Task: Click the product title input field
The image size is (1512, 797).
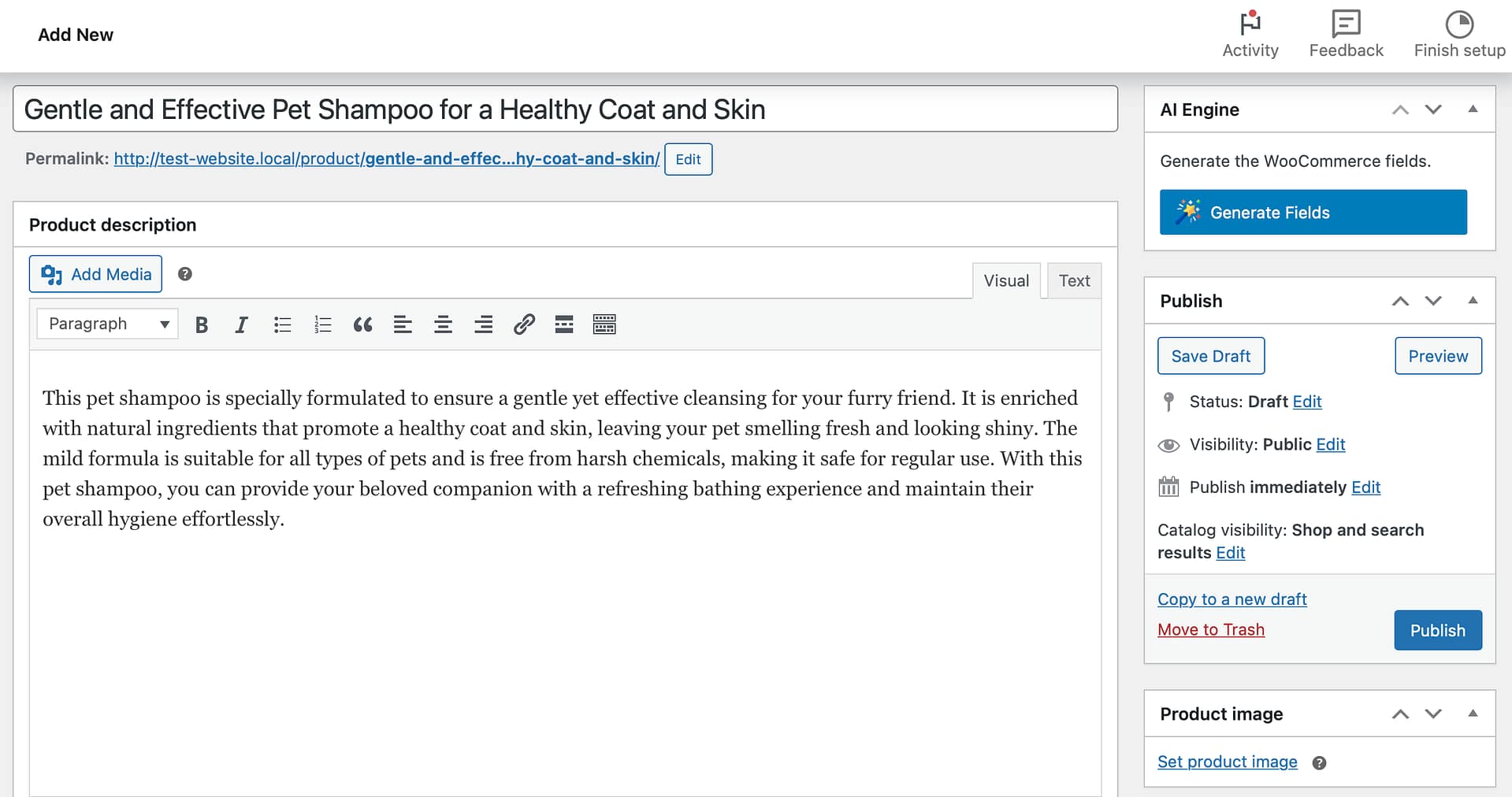Action: click(x=565, y=109)
